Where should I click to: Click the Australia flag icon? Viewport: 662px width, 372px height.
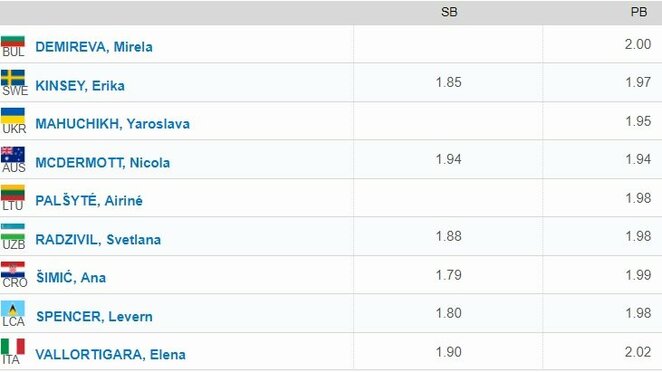click(13, 155)
